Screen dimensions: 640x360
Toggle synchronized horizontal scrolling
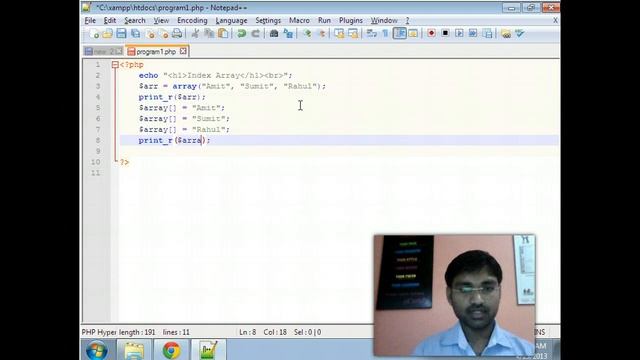[353, 34]
